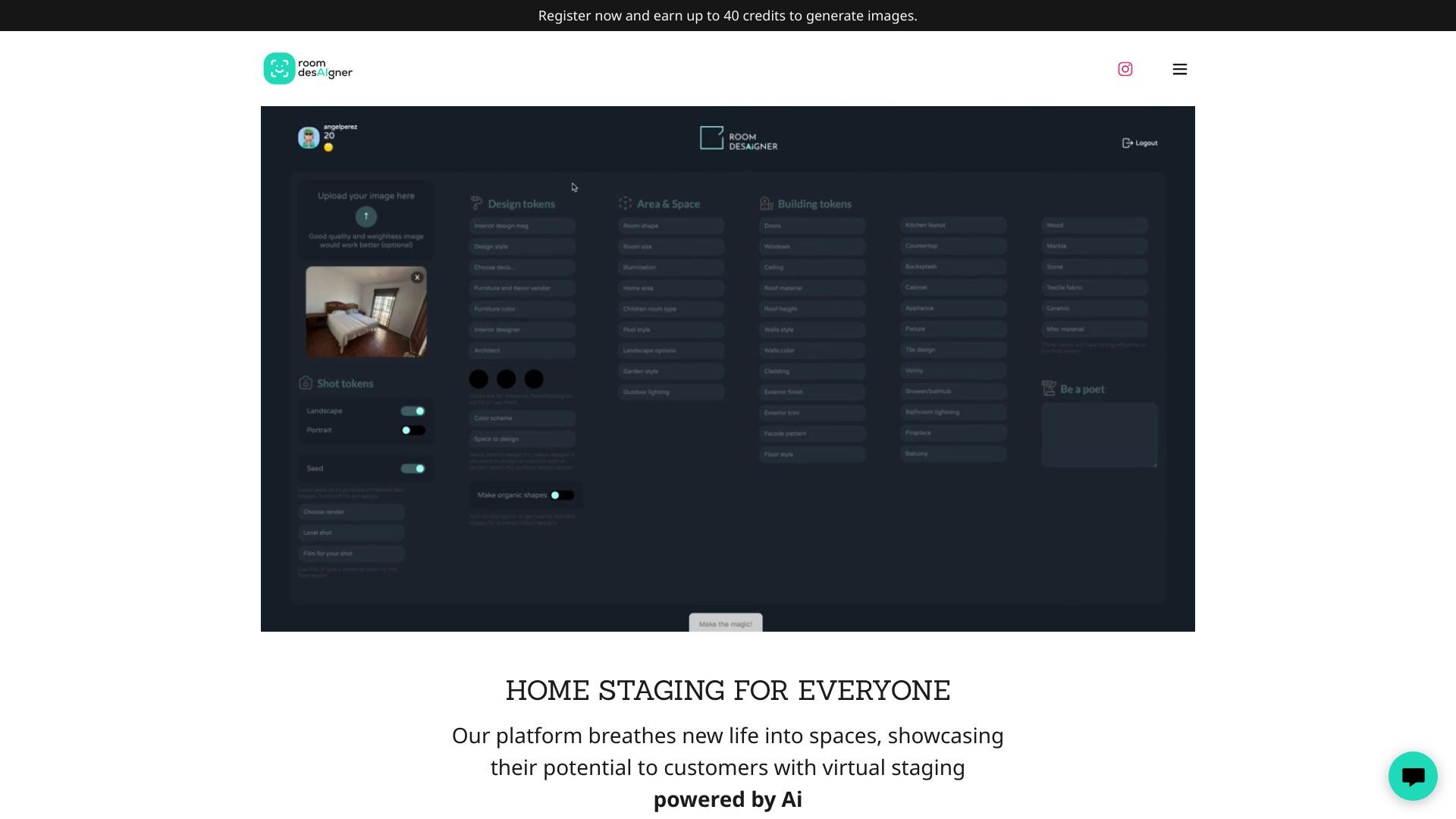The image size is (1456, 819).
Task: Click the room desAIgner logo
Action: pos(308,68)
